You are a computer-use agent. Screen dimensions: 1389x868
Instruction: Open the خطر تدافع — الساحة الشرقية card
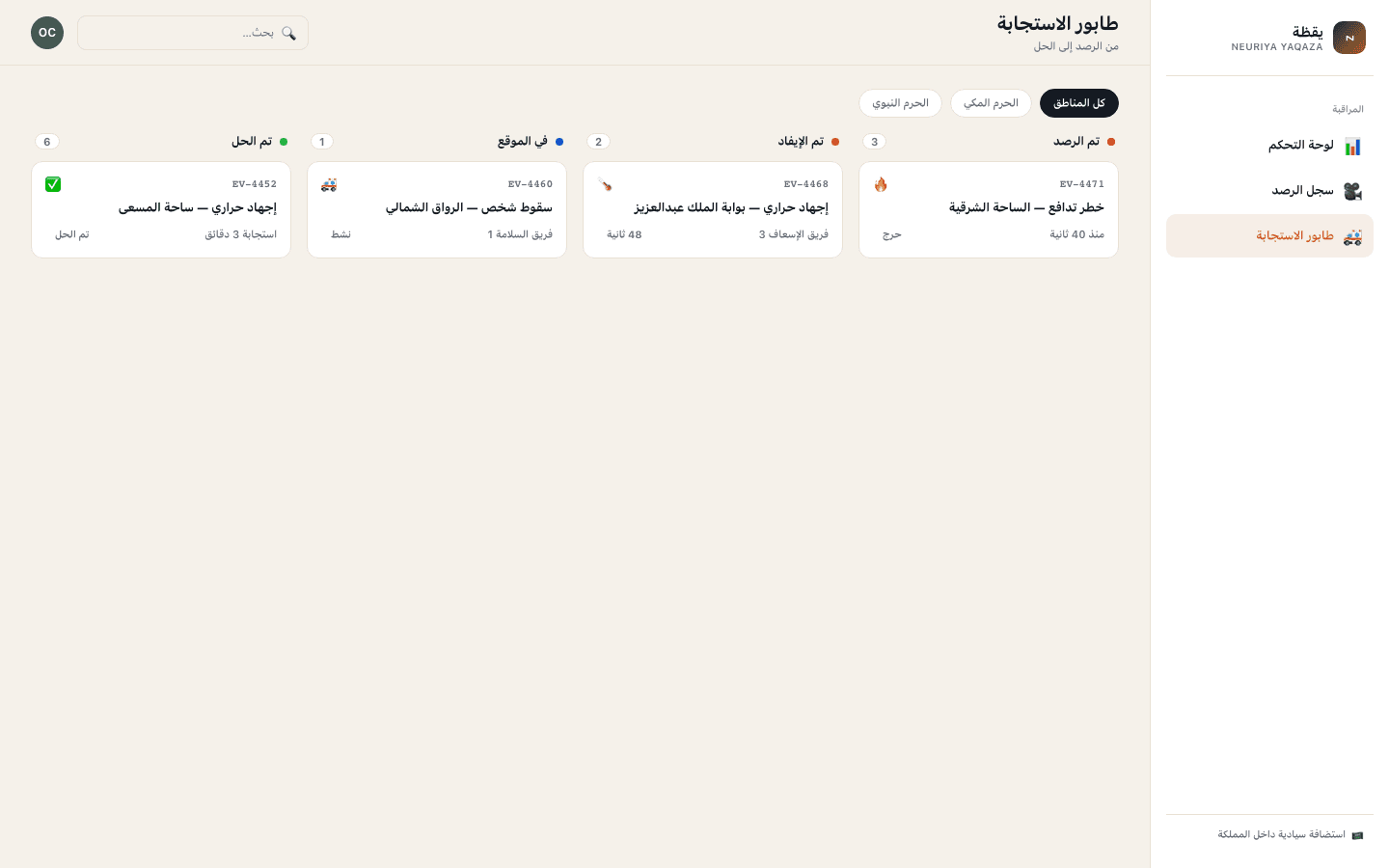989,209
